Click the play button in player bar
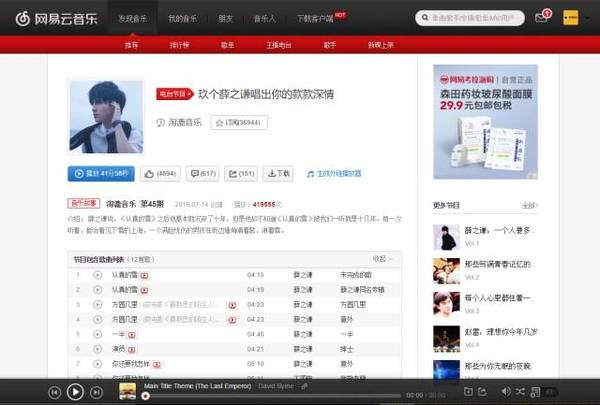The image size is (600, 405). coord(75,392)
